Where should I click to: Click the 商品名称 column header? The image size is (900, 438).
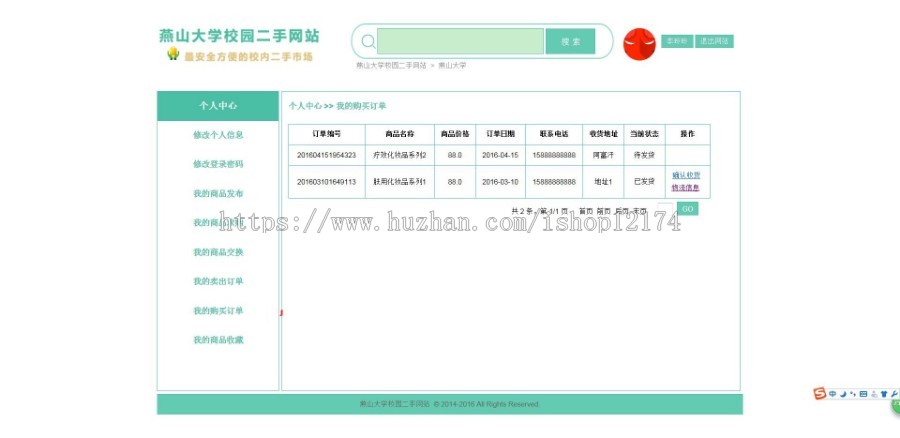[399, 134]
